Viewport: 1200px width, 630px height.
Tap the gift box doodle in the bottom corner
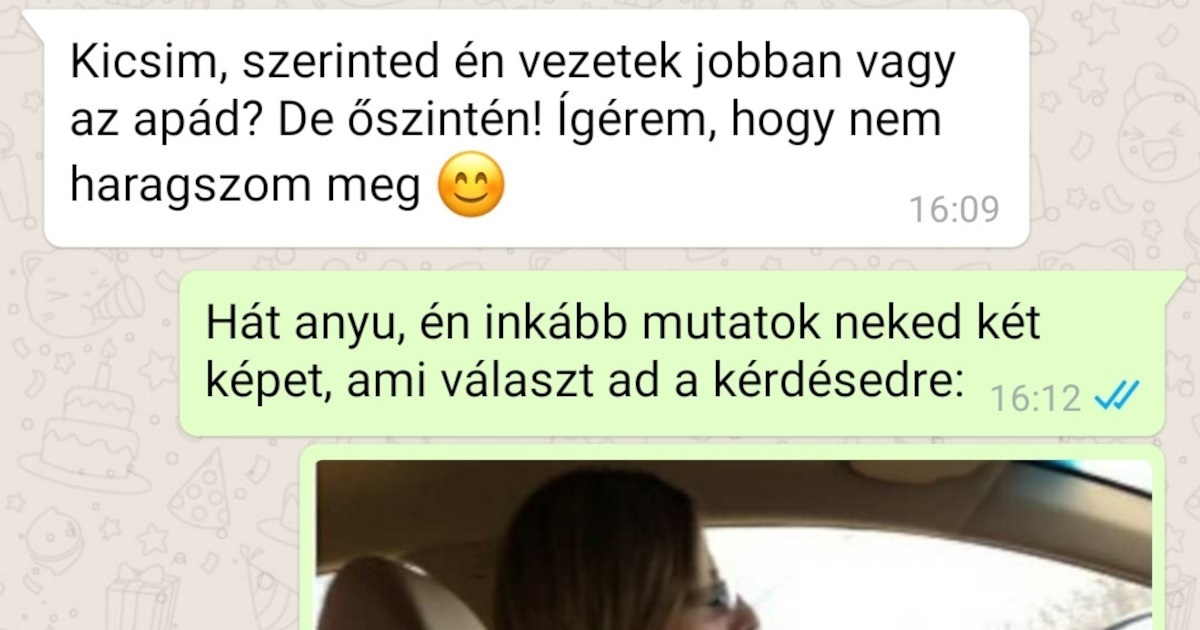tap(140, 597)
